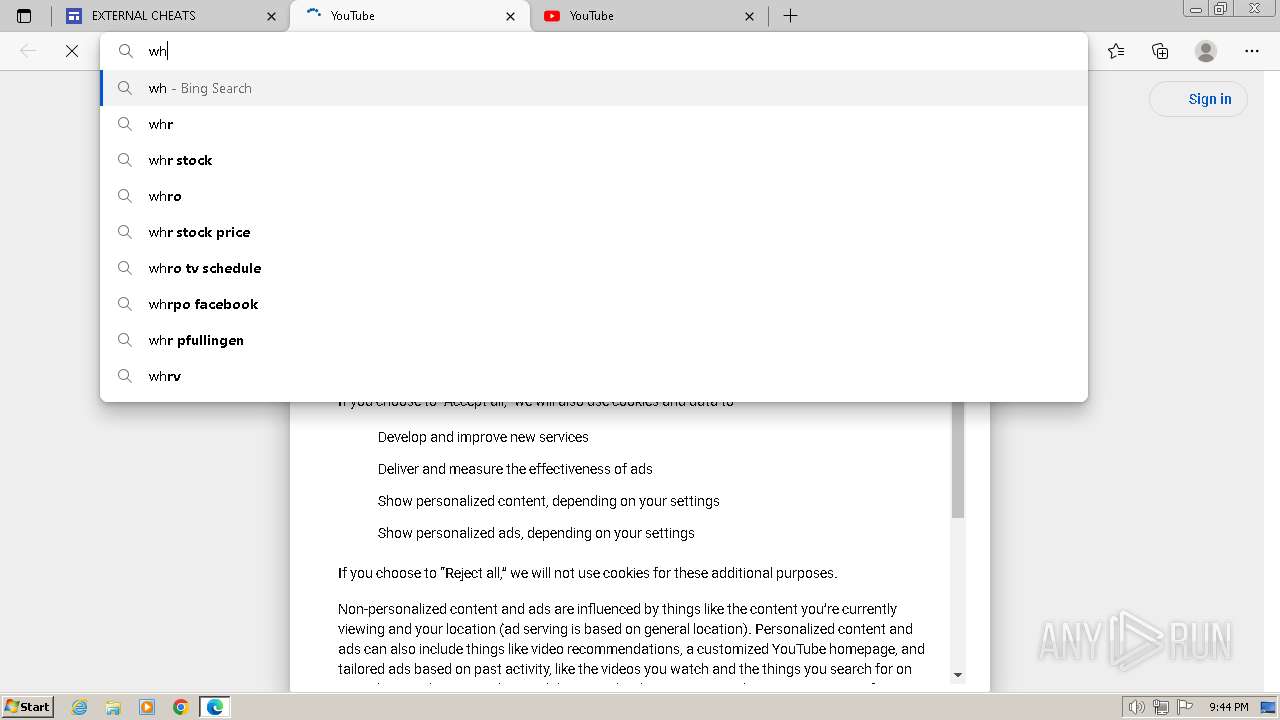The width and height of the screenshot is (1280, 720).
Task: Open the Collections icon
Action: (x=1160, y=51)
